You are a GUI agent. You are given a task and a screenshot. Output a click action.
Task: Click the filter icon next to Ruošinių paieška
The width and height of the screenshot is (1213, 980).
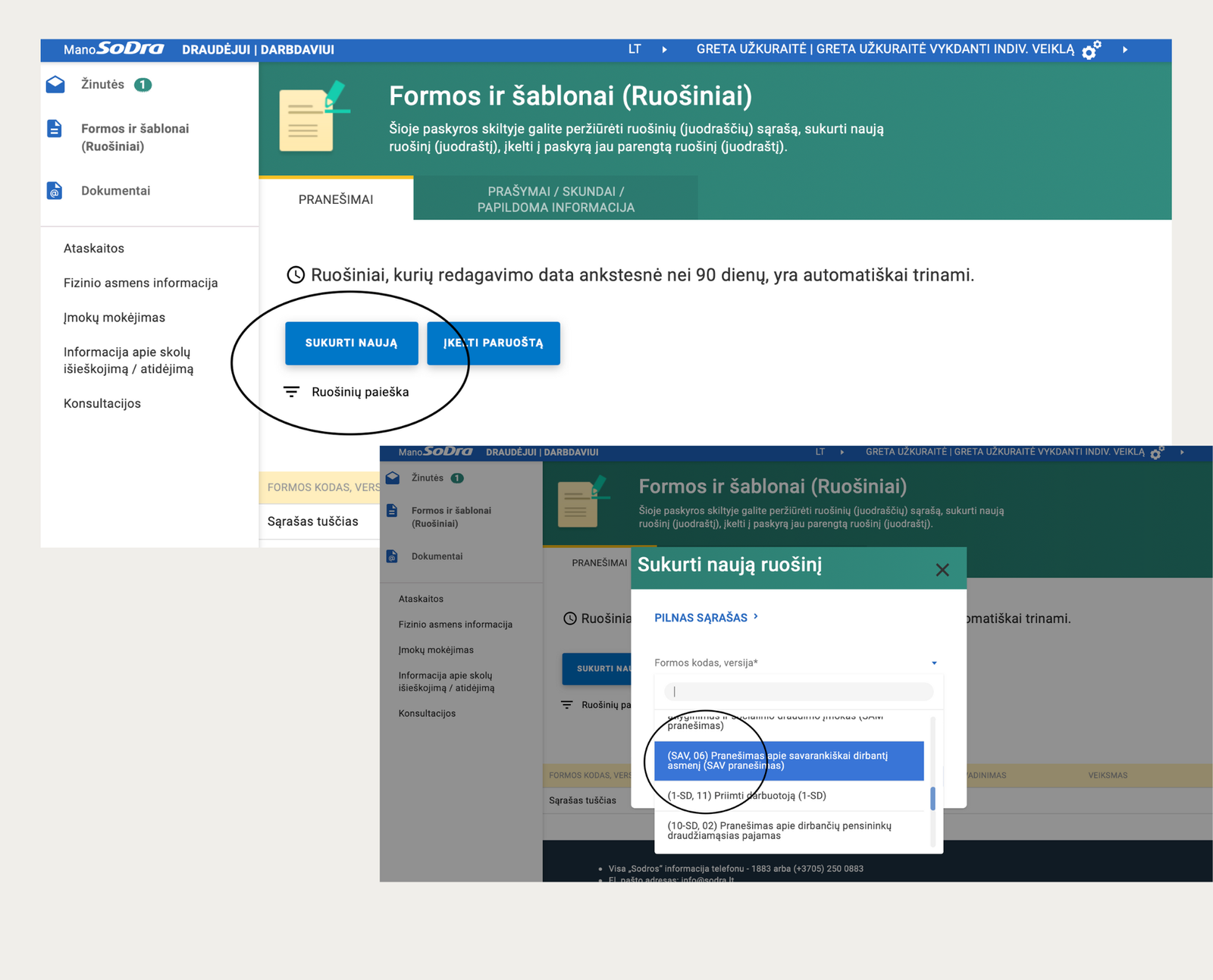tap(291, 392)
